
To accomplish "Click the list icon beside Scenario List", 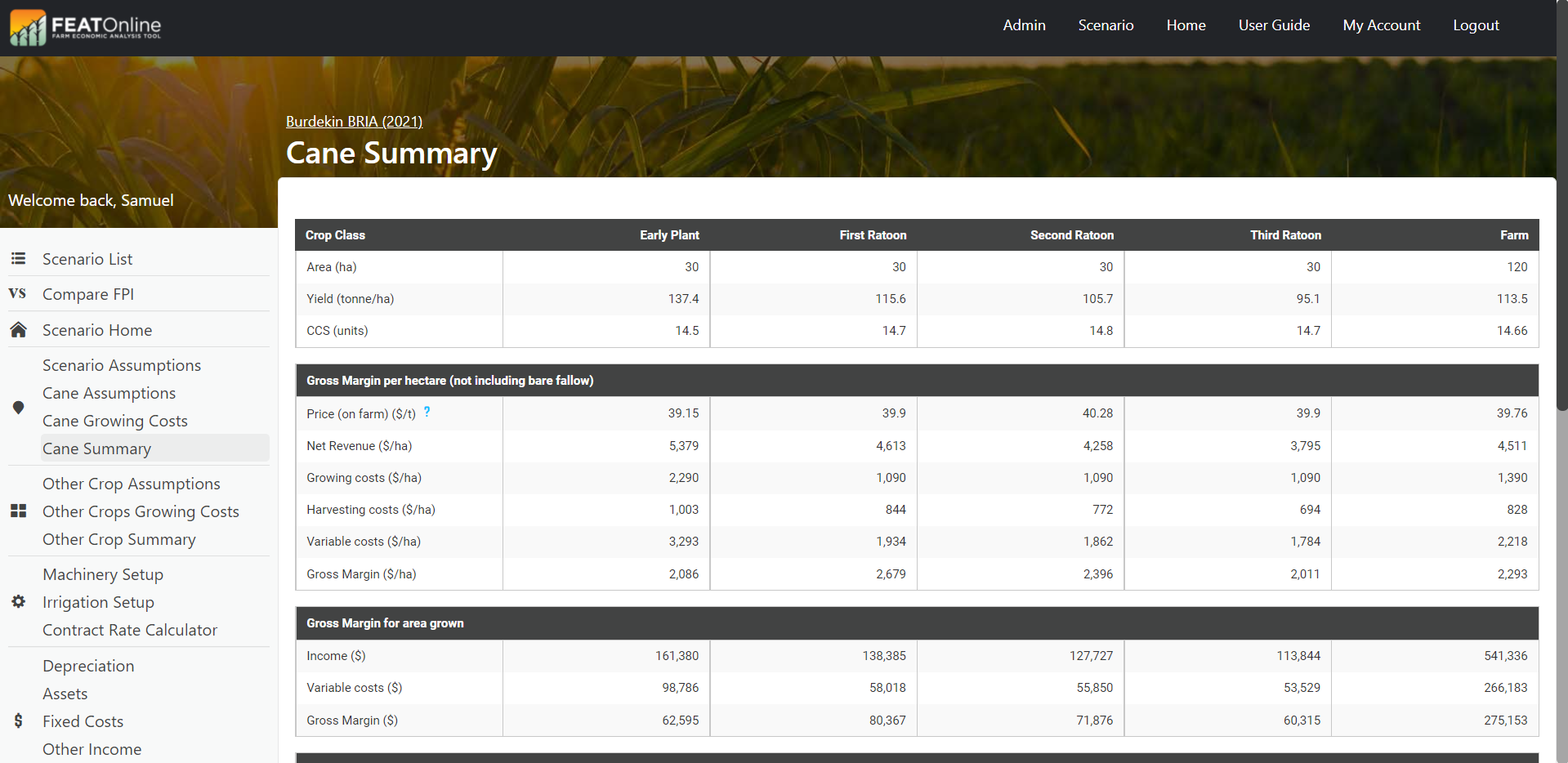I will pos(18,259).
